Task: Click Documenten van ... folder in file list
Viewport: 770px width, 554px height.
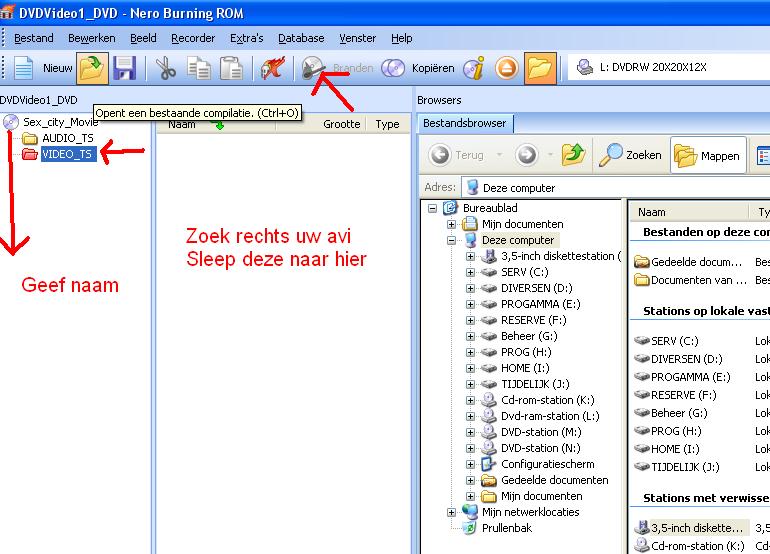Action: (690, 280)
